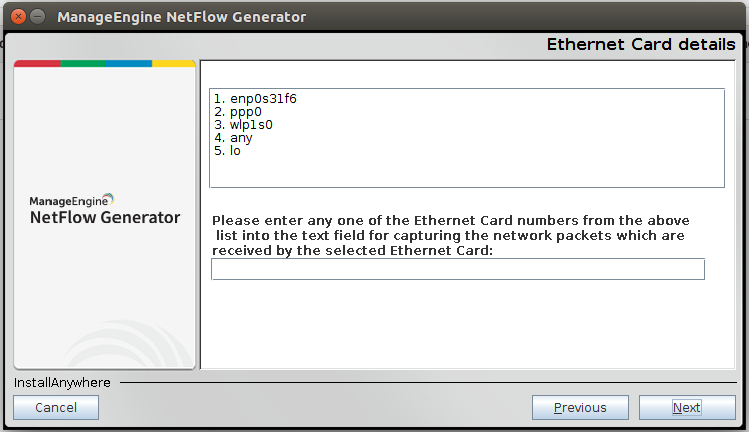Image resolution: width=749 pixels, height=432 pixels.
Task: Click the Next button
Action: pos(686,407)
